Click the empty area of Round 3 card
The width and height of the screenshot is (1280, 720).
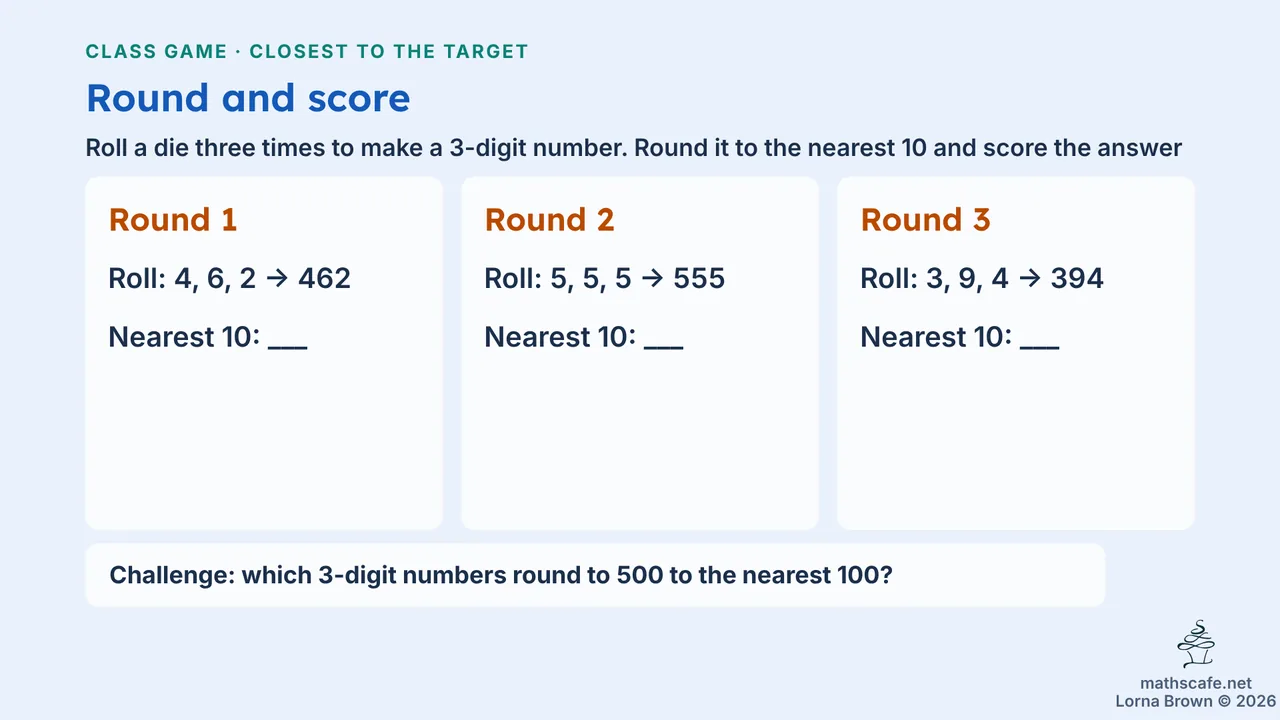pos(1016,440)
